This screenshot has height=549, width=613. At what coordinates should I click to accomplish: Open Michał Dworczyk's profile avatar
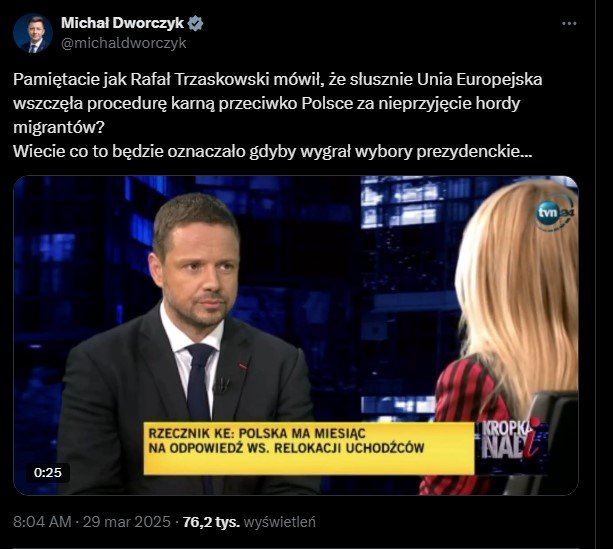[33, 33]
